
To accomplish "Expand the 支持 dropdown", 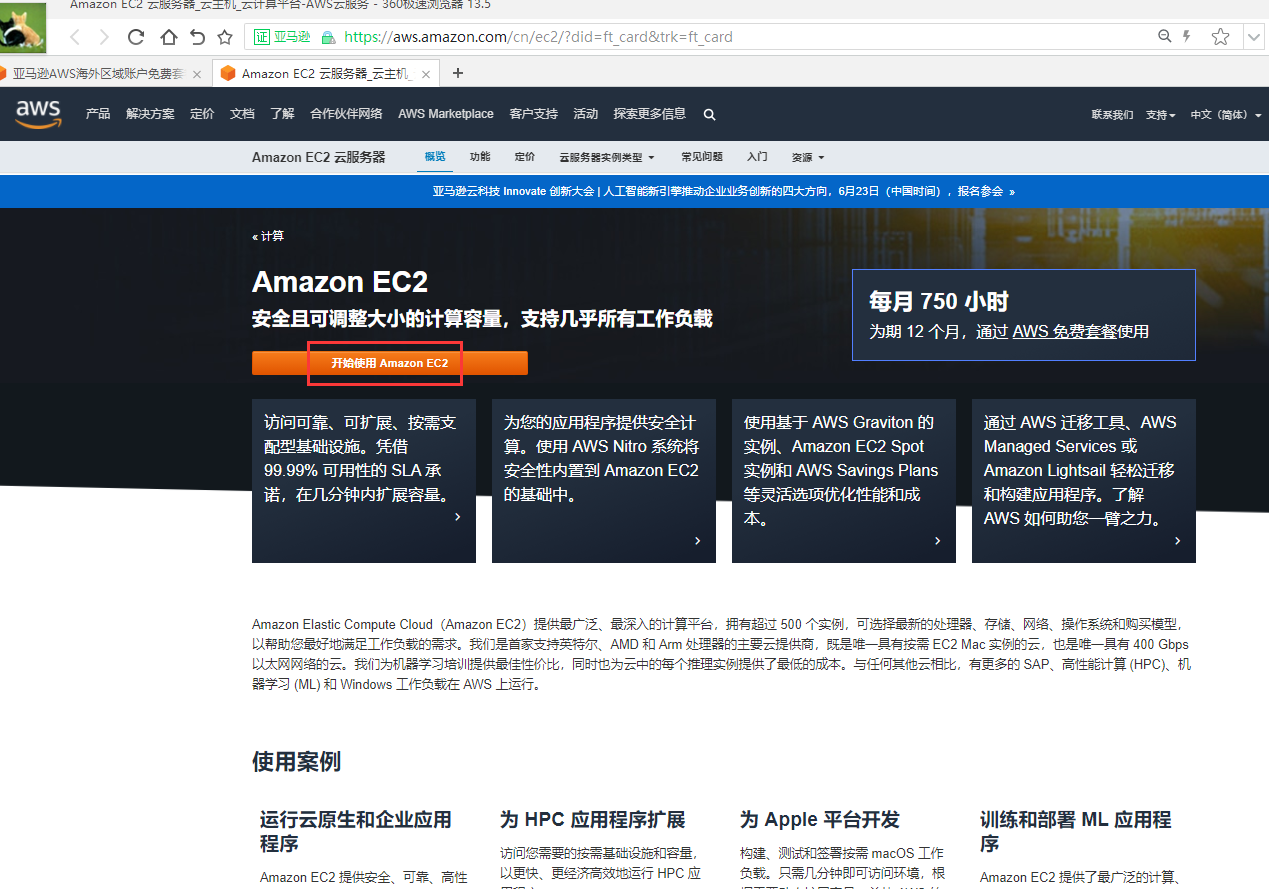I will pos(1160,115).
